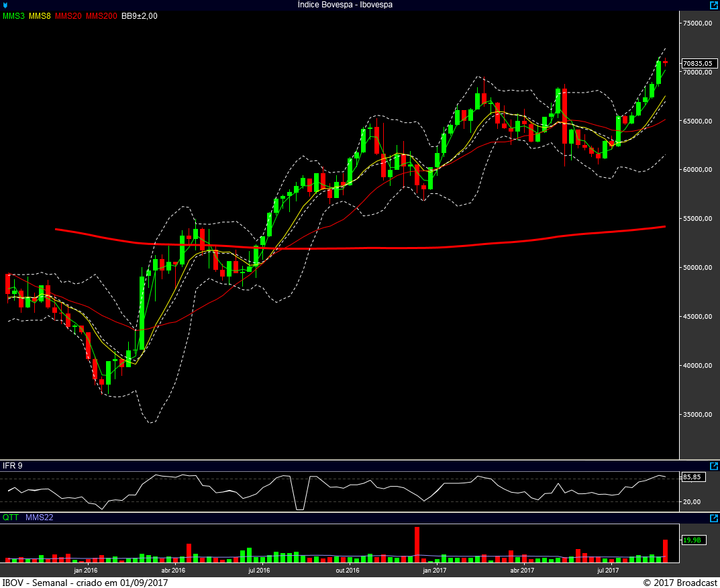The height and width of the screenshot is (588, 720).
Task: Open the IFR 9 indicator title
Action: [x=12, y=466]
